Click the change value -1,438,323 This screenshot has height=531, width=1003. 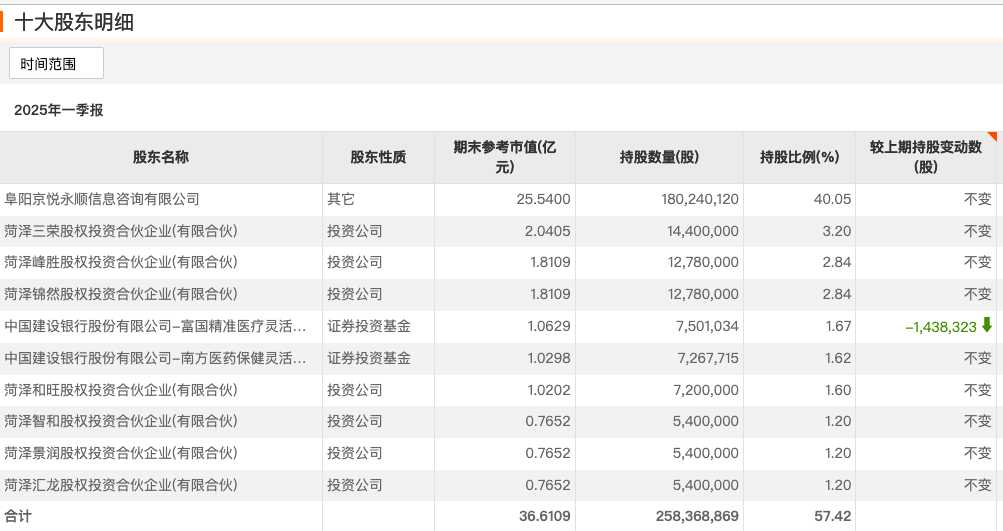941,327
